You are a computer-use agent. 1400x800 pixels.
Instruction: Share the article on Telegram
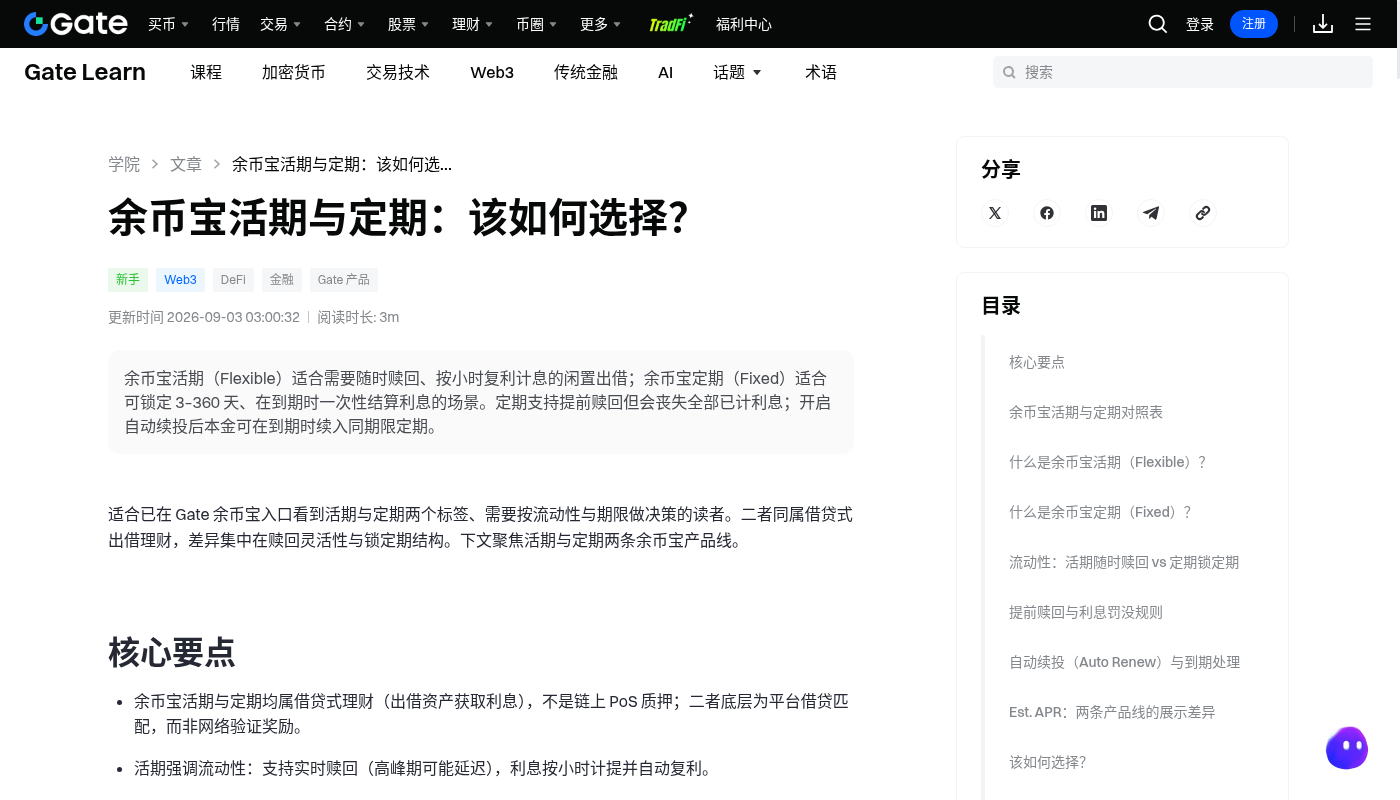click(1151, 213)
